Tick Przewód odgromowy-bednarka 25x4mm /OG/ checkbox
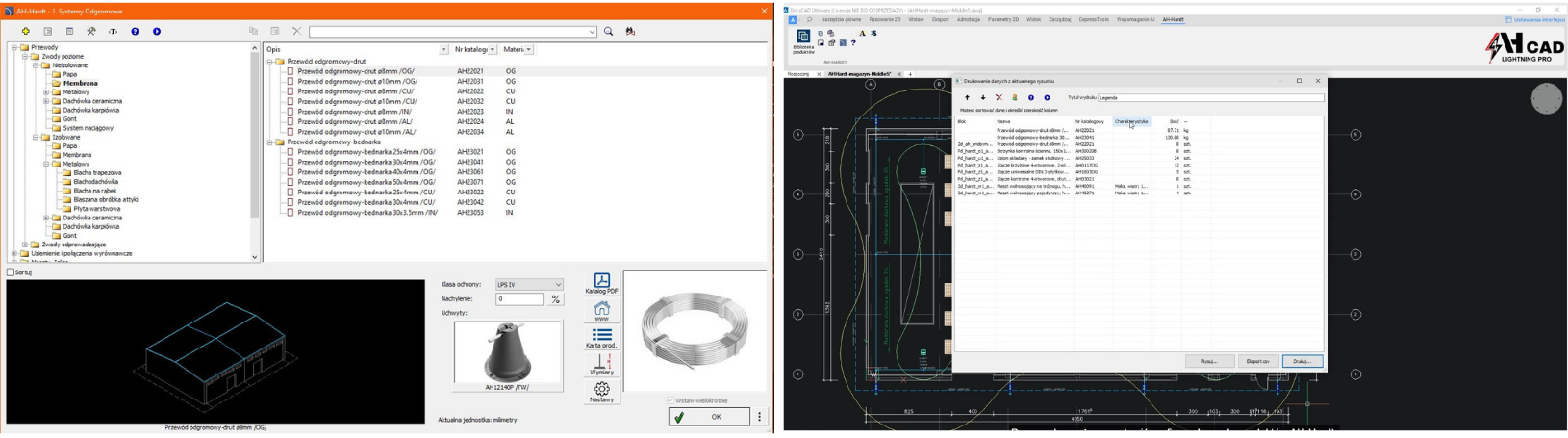 click(x=291, y=152)
